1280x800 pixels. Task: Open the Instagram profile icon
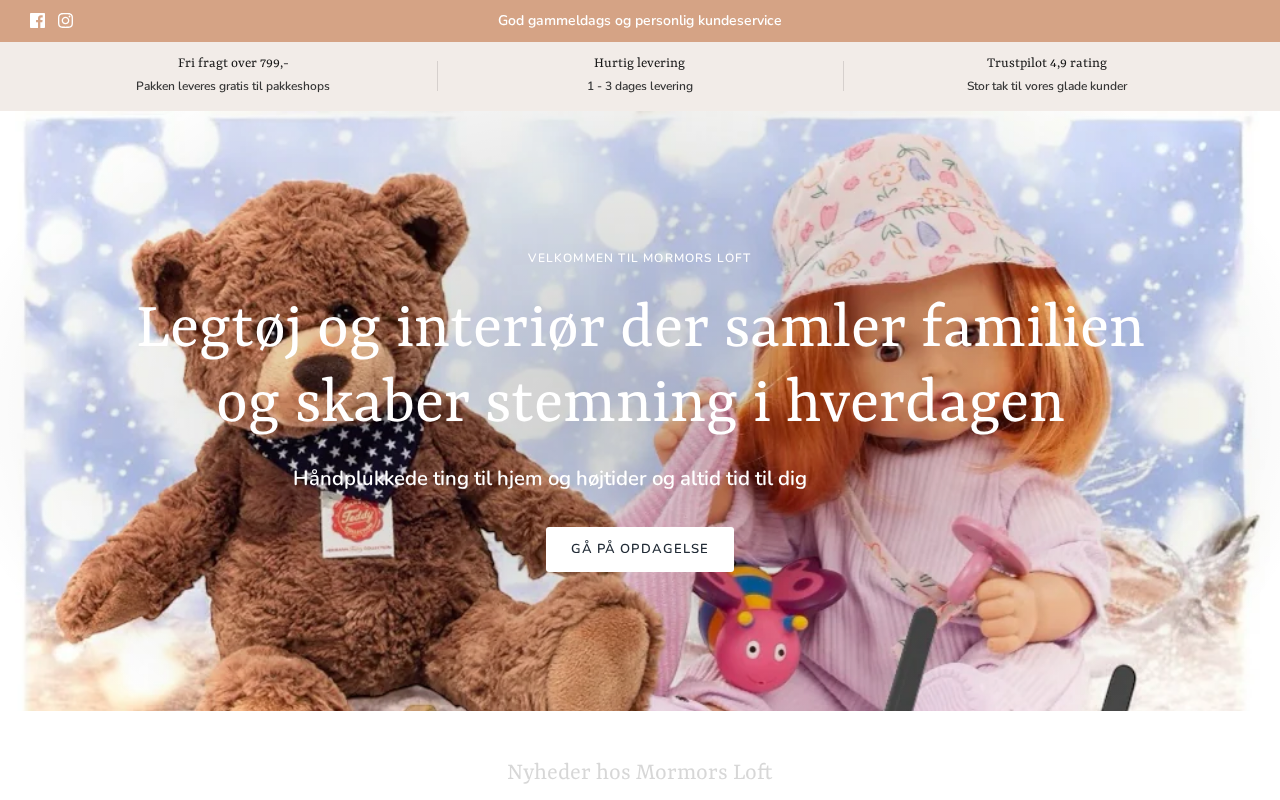pos(66,21)
